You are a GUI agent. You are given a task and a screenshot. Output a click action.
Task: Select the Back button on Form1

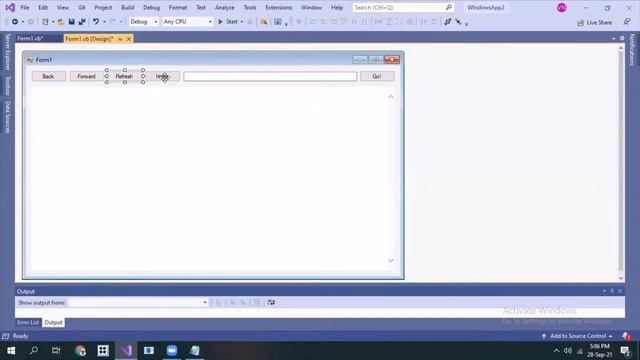(49, 76)
